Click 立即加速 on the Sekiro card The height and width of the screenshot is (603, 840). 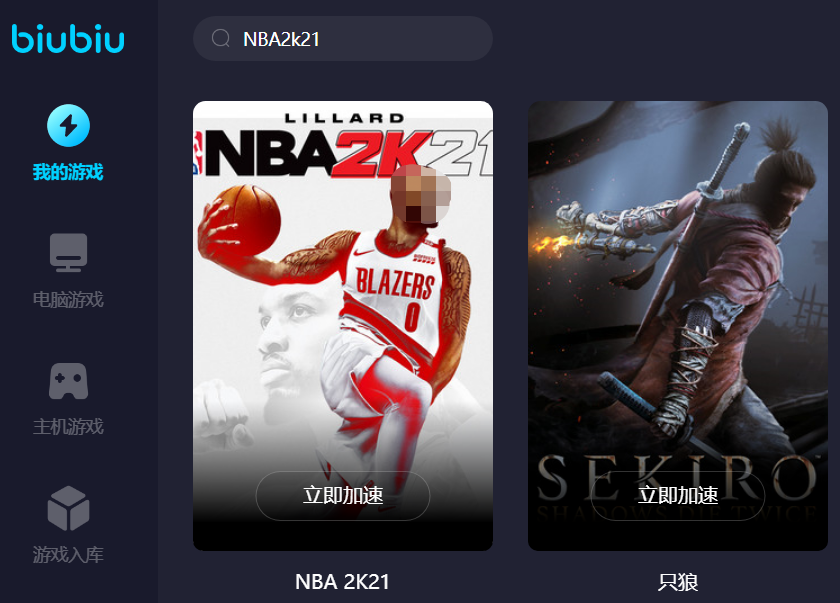(x=678, y=495)
